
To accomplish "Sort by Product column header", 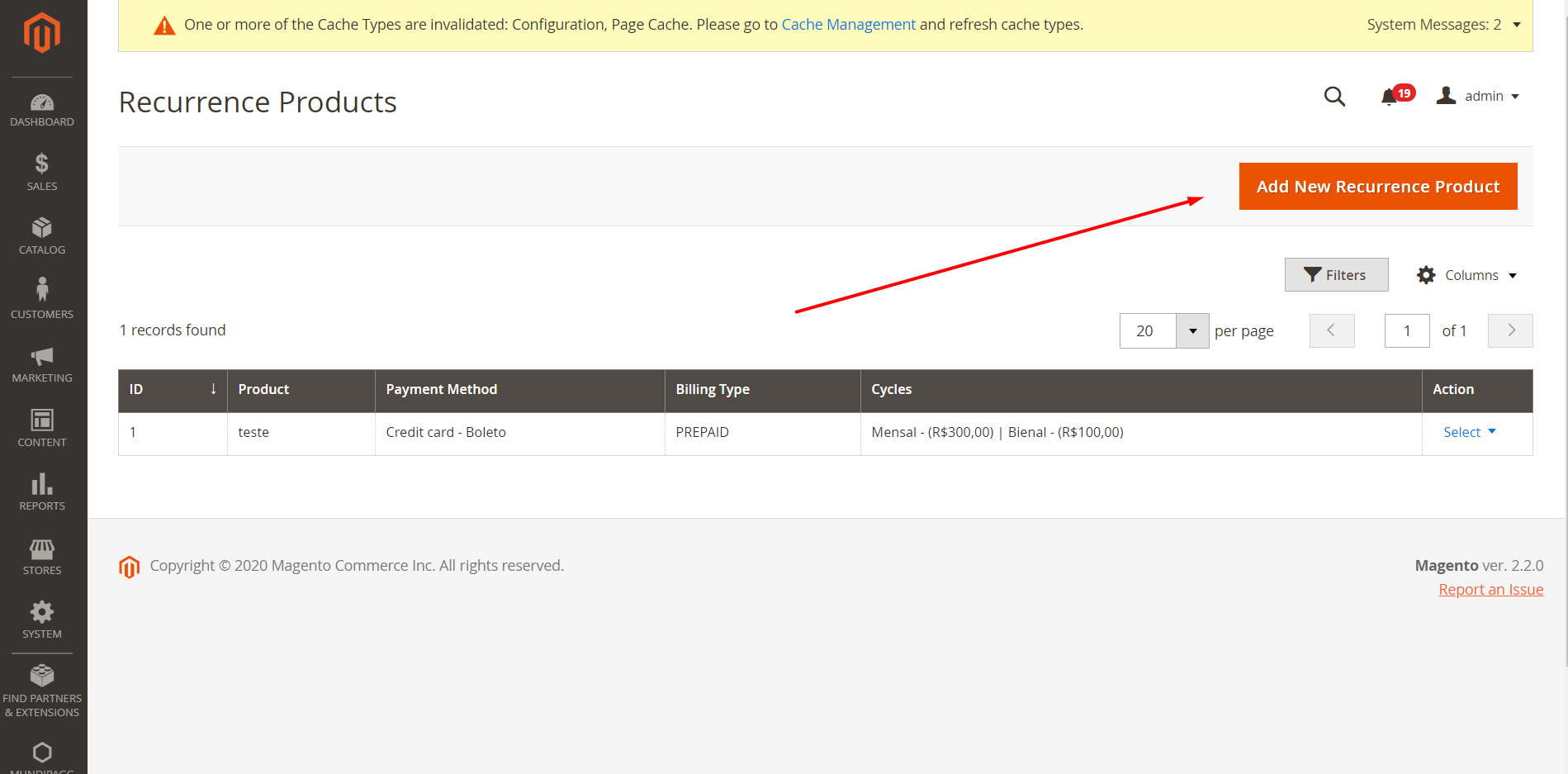I will coord(301,390).
